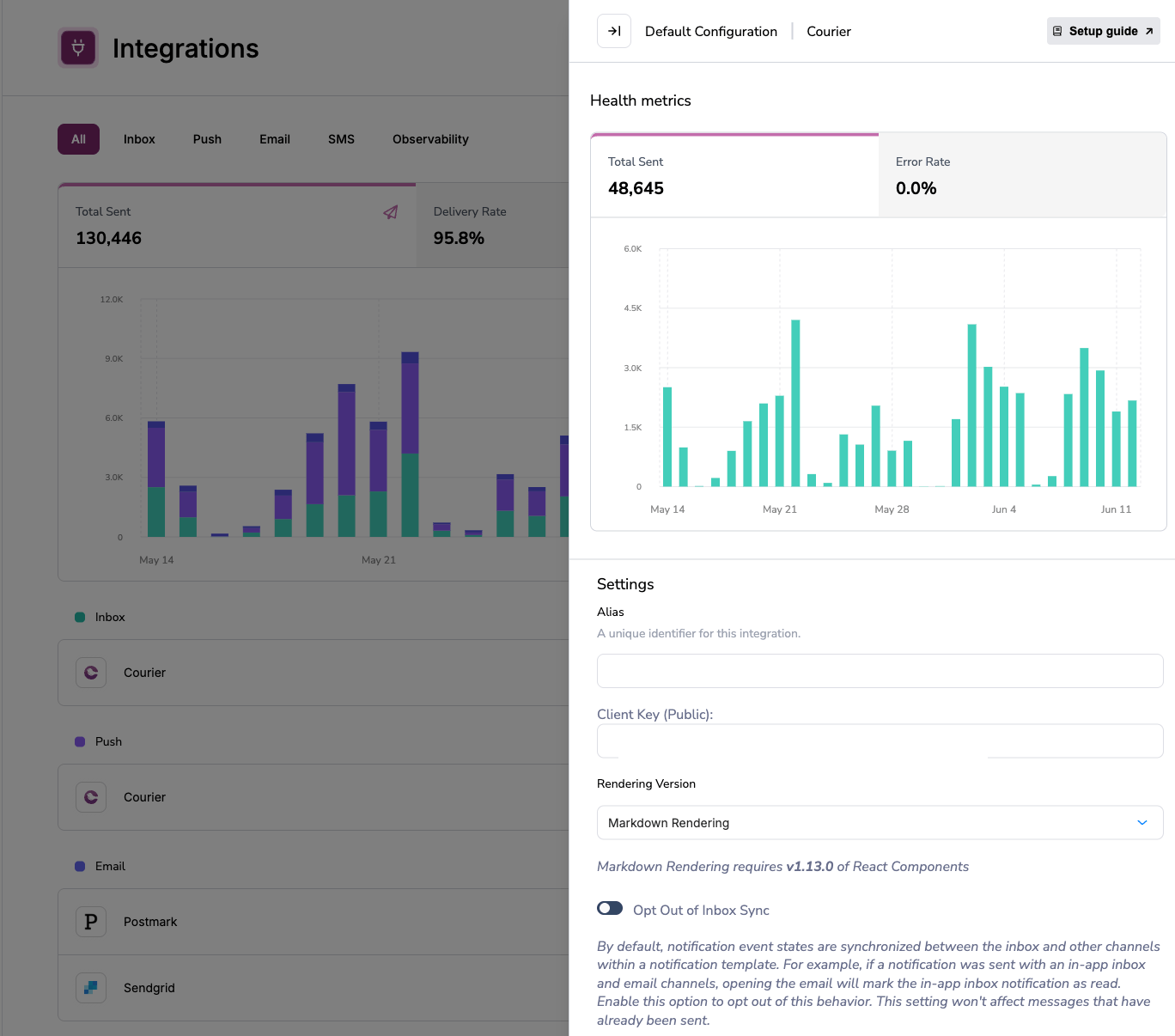Open the Setup guide link

[1103, 32]
